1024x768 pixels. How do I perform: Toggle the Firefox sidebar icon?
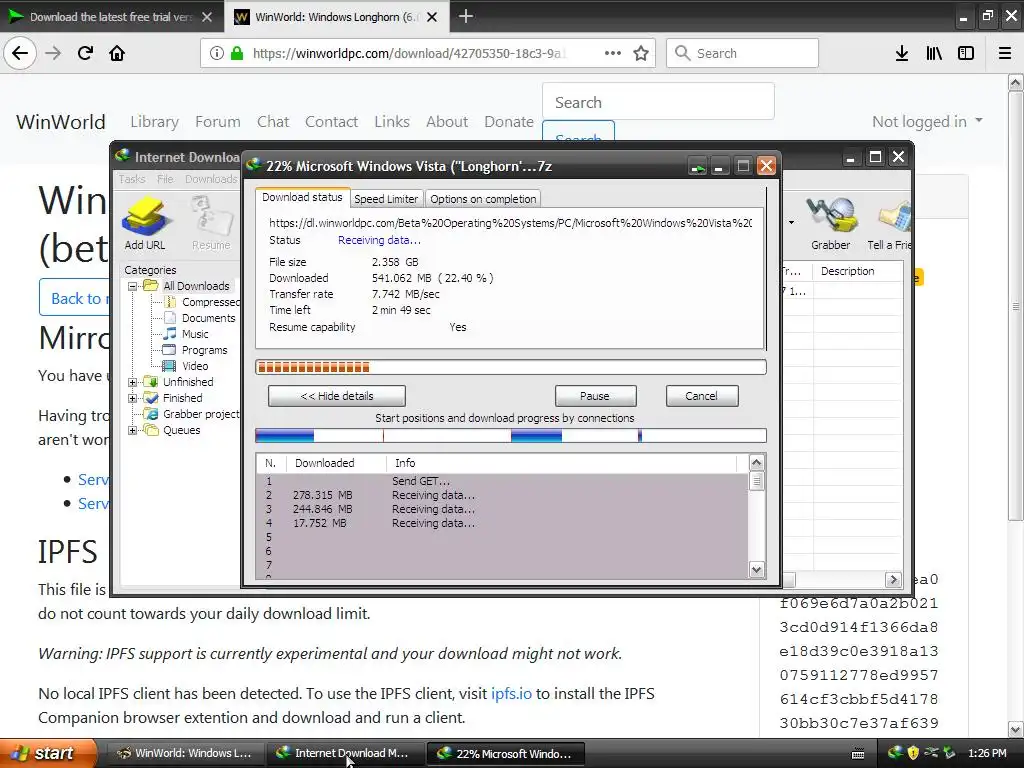pos(966,53)
